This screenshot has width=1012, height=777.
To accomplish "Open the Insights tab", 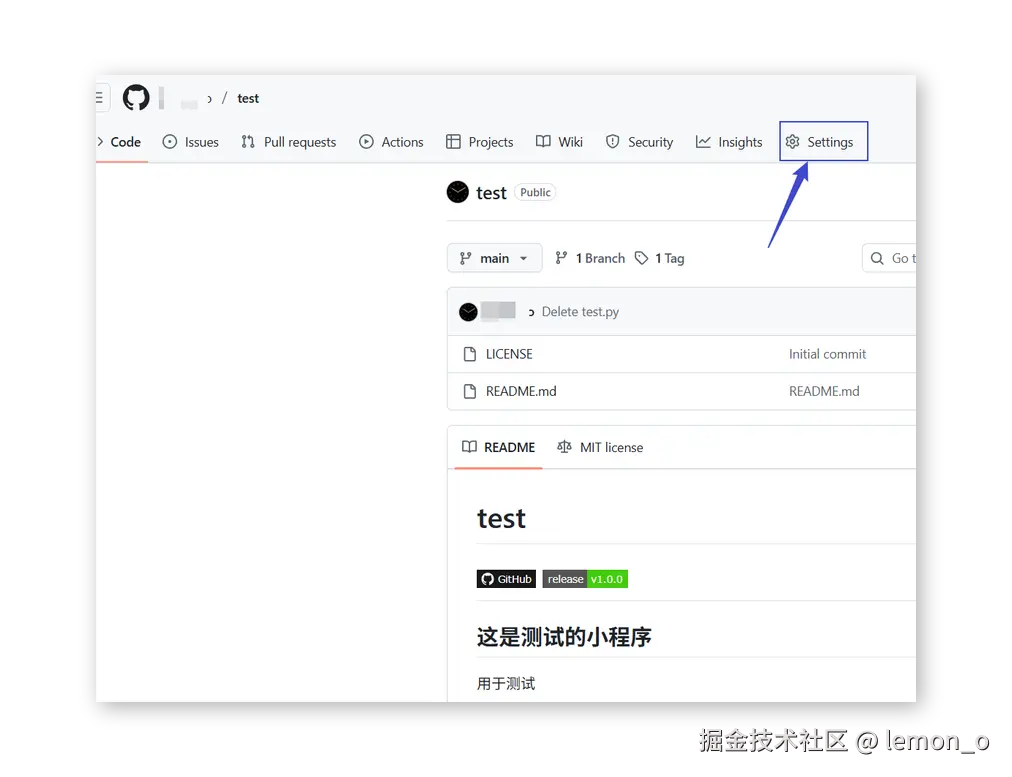I will (x=729, y=142).
